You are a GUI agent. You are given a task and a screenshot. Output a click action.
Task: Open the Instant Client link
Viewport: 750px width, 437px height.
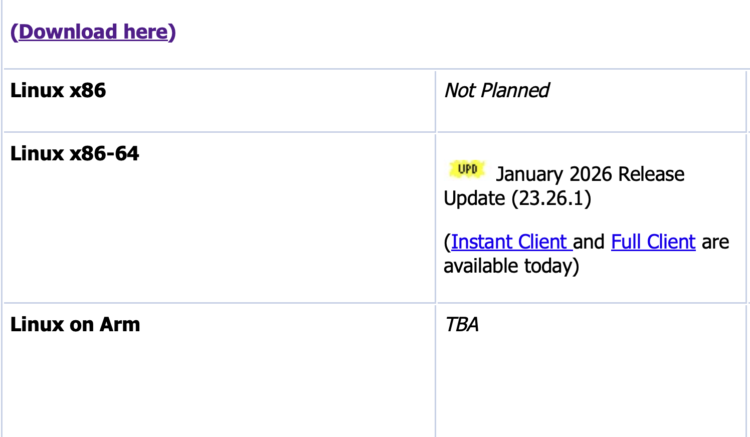510,242
